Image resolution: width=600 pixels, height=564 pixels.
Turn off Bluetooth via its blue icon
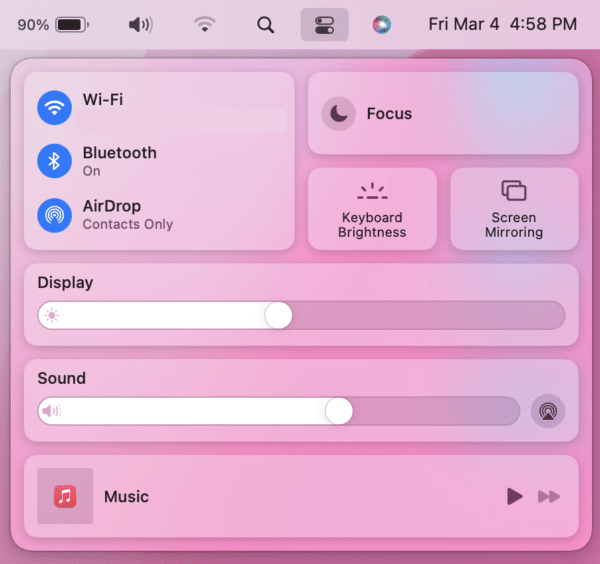point(54,160)
